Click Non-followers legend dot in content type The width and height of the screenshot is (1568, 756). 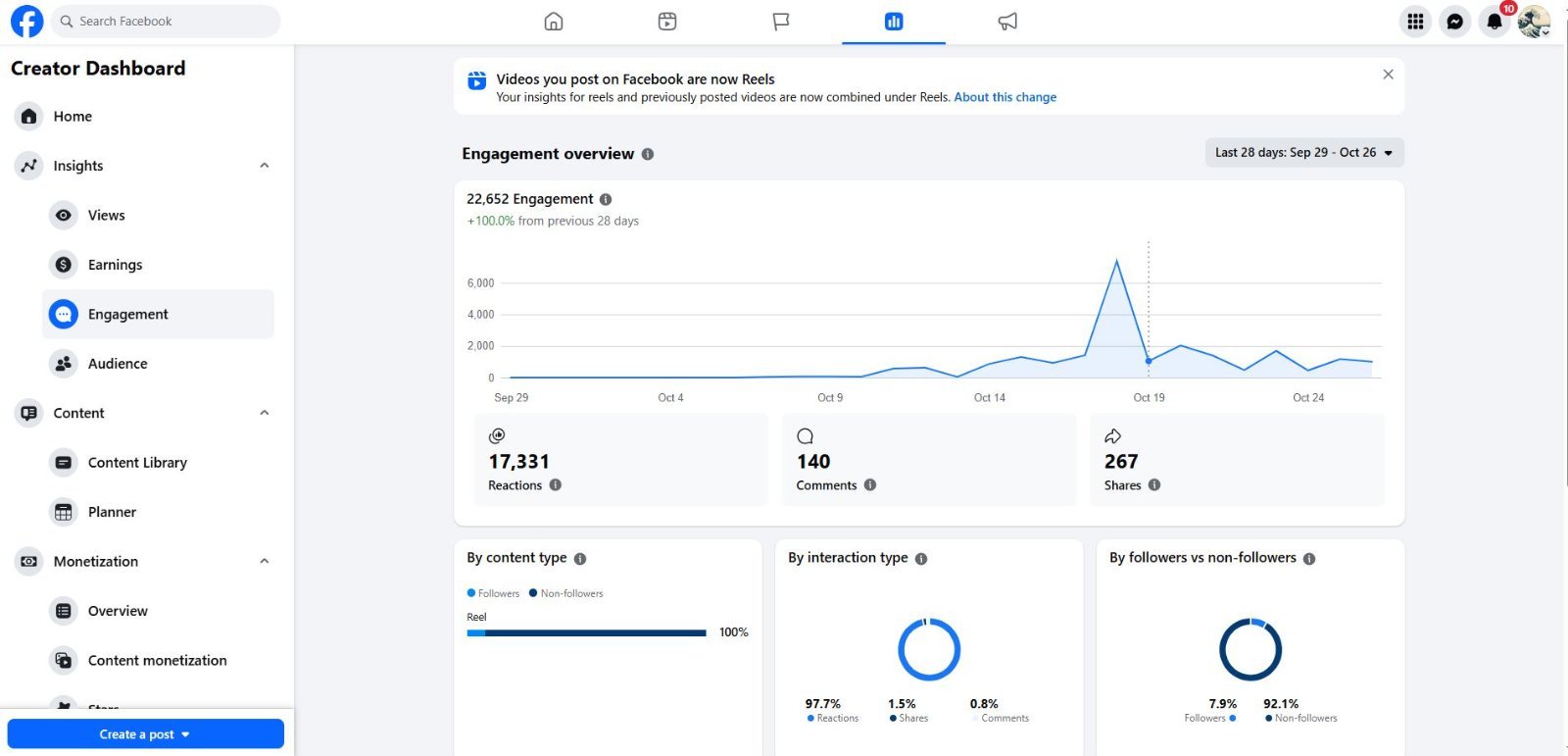click(533, 593)
